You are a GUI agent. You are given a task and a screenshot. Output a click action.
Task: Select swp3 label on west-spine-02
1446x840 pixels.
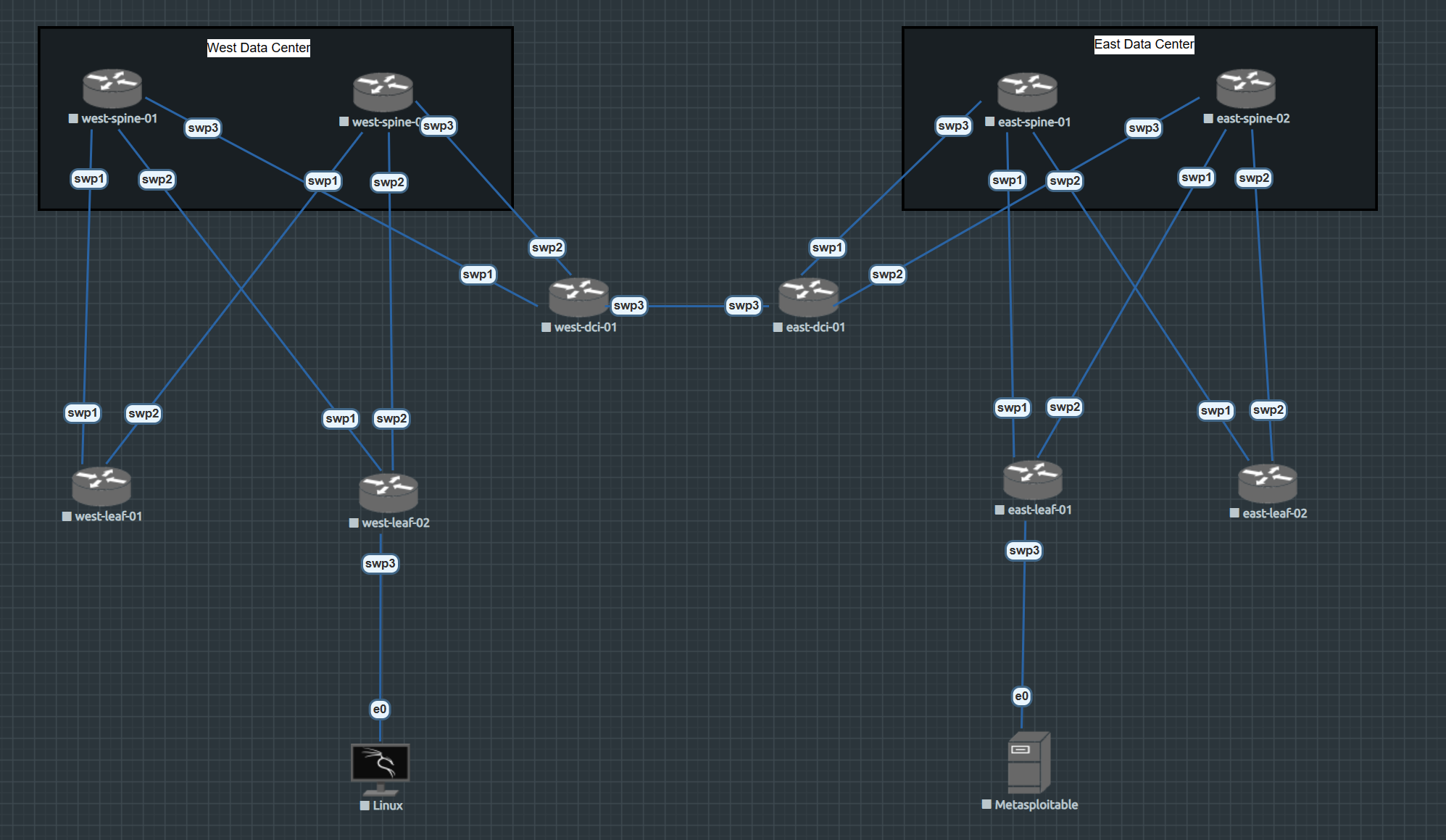[x=438, y=125]
